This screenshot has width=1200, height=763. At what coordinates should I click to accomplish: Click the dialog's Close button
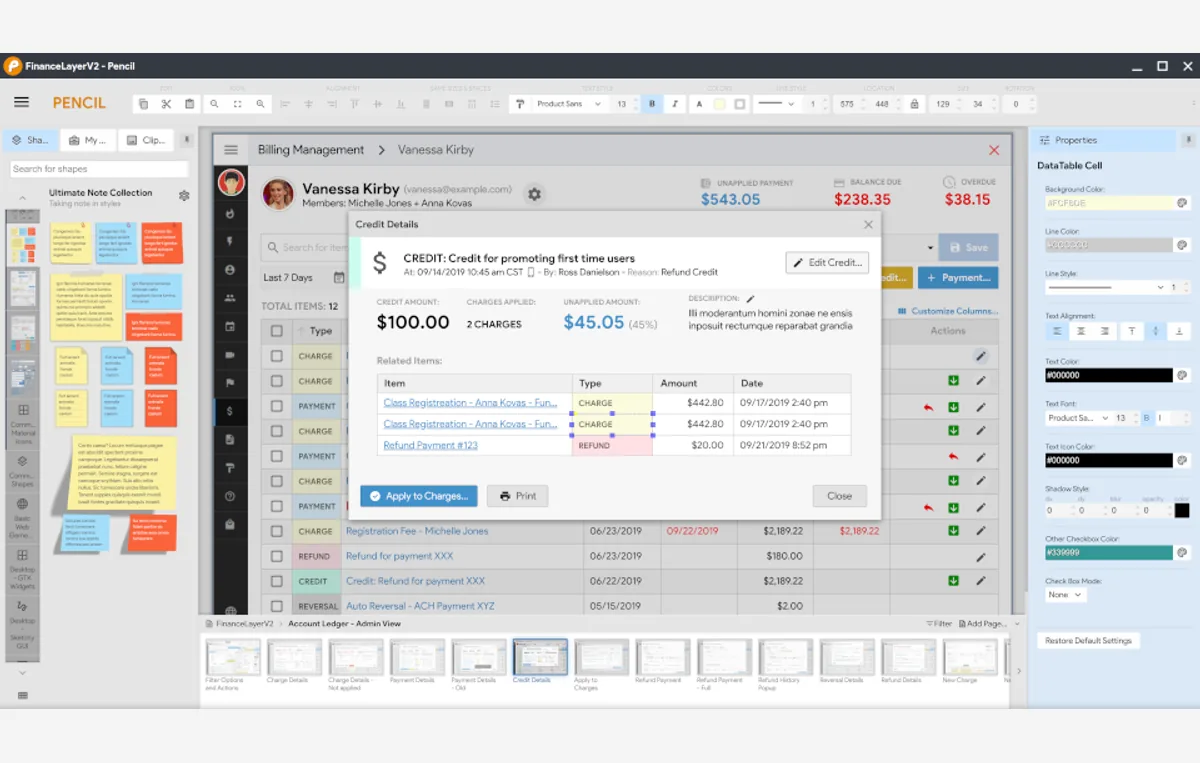point(839,496)
